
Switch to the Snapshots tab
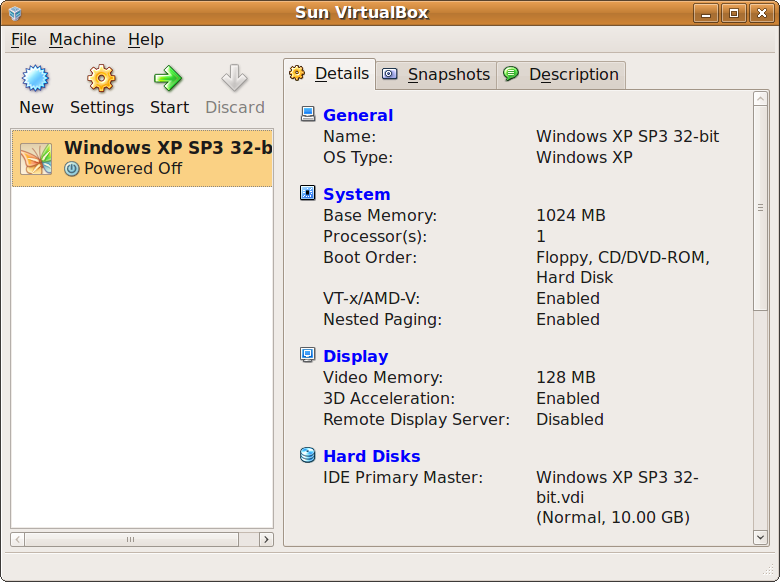click(x=437, y=74)
